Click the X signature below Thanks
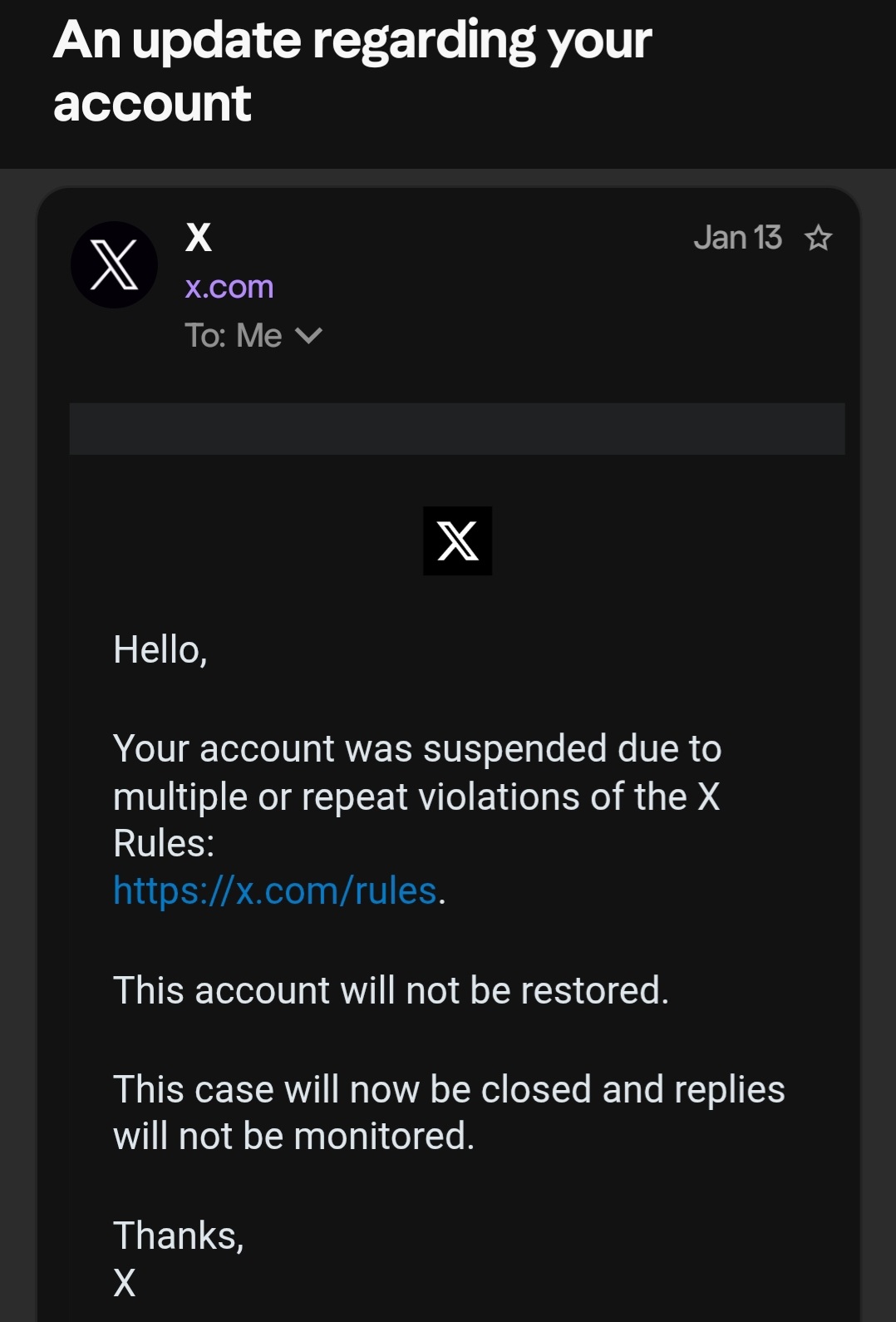896x1322 pixels. [x=125, y=1283]
